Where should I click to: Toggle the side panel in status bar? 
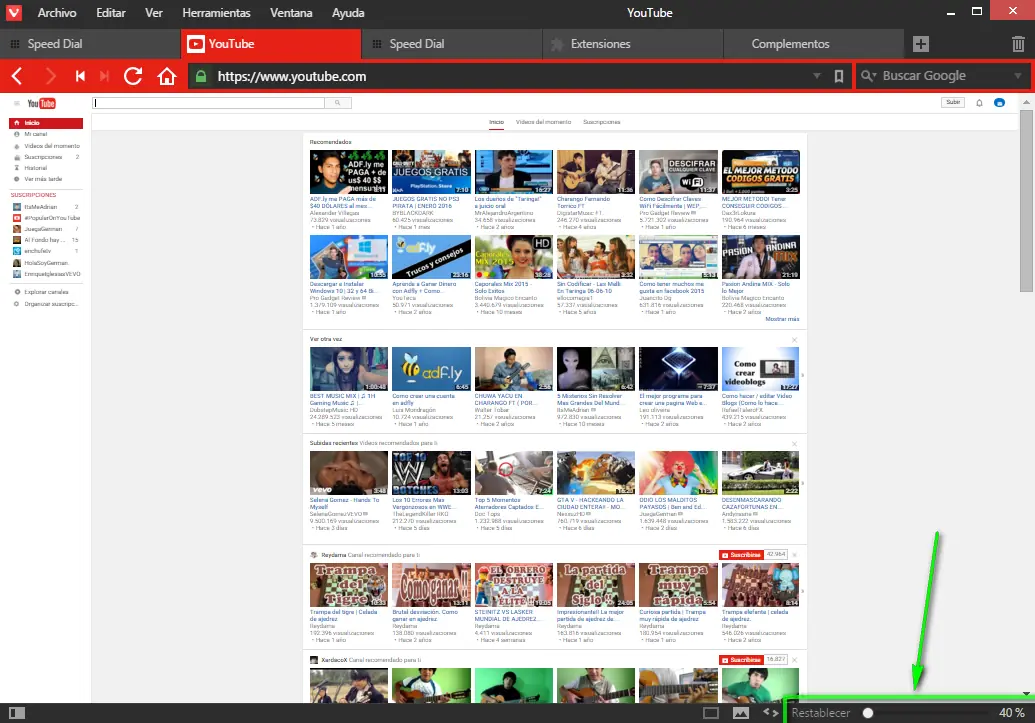pyautogui.click(x=17, y=713)
